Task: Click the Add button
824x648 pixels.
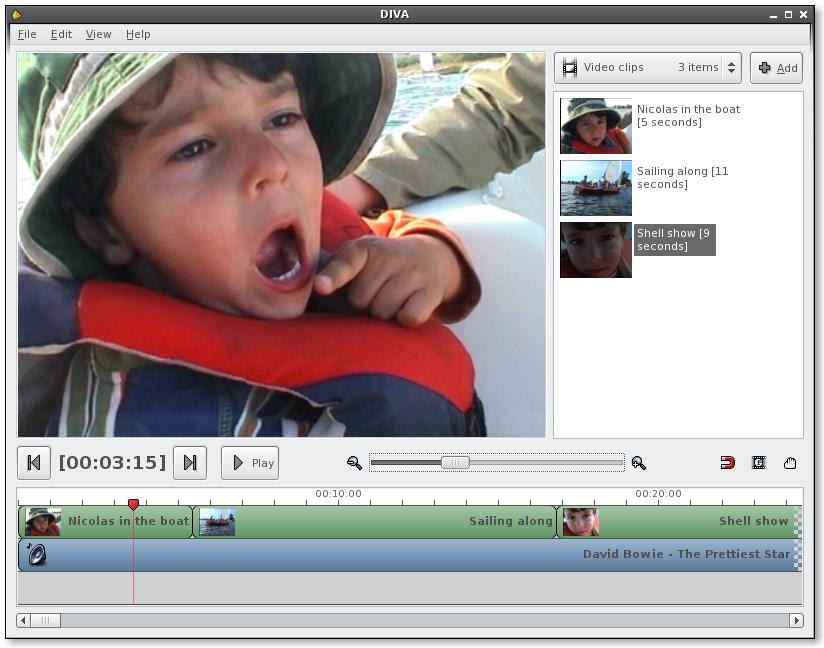Action: tap(777, 68)
